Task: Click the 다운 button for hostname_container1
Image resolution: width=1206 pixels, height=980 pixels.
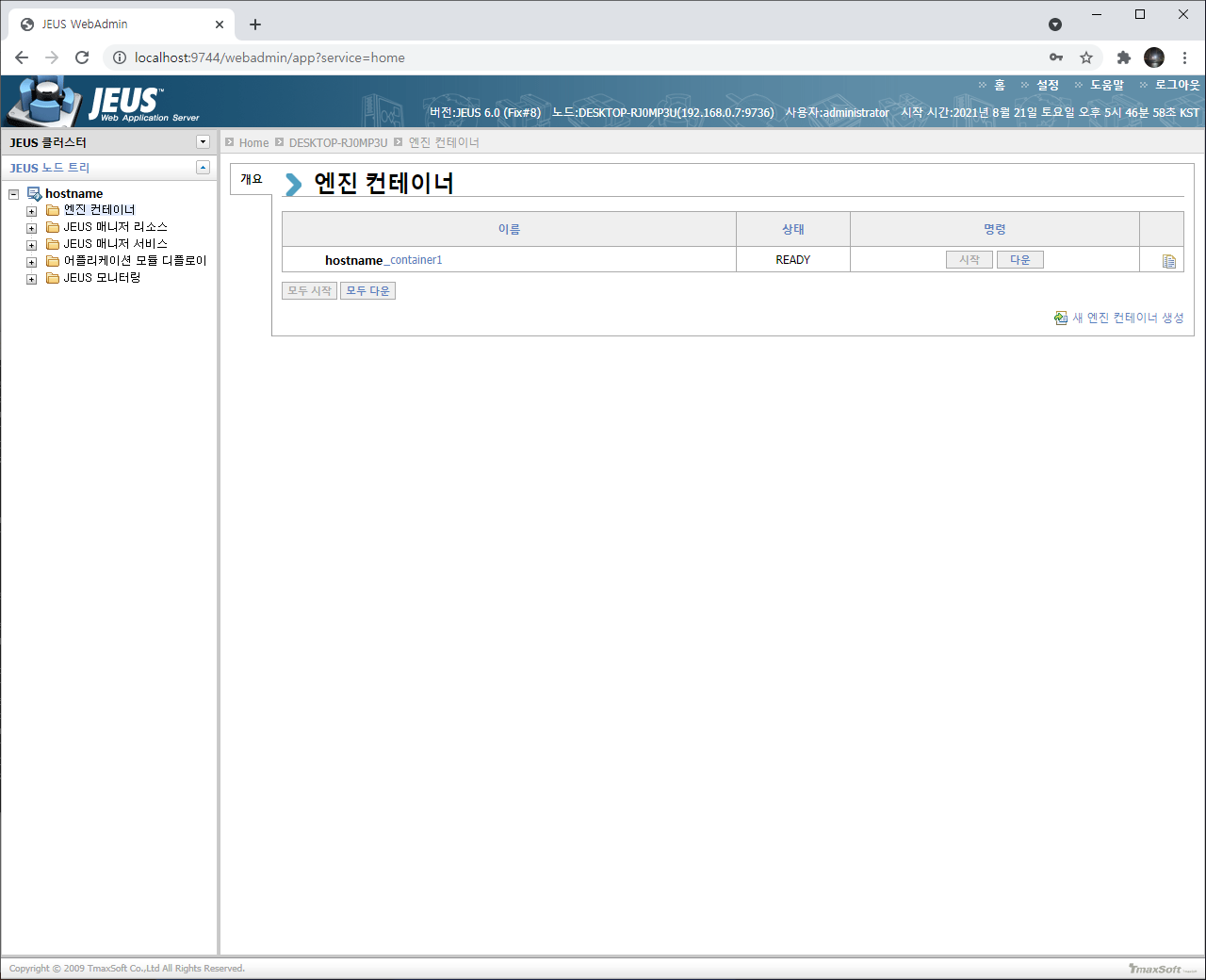Action: coord(1020,259)
